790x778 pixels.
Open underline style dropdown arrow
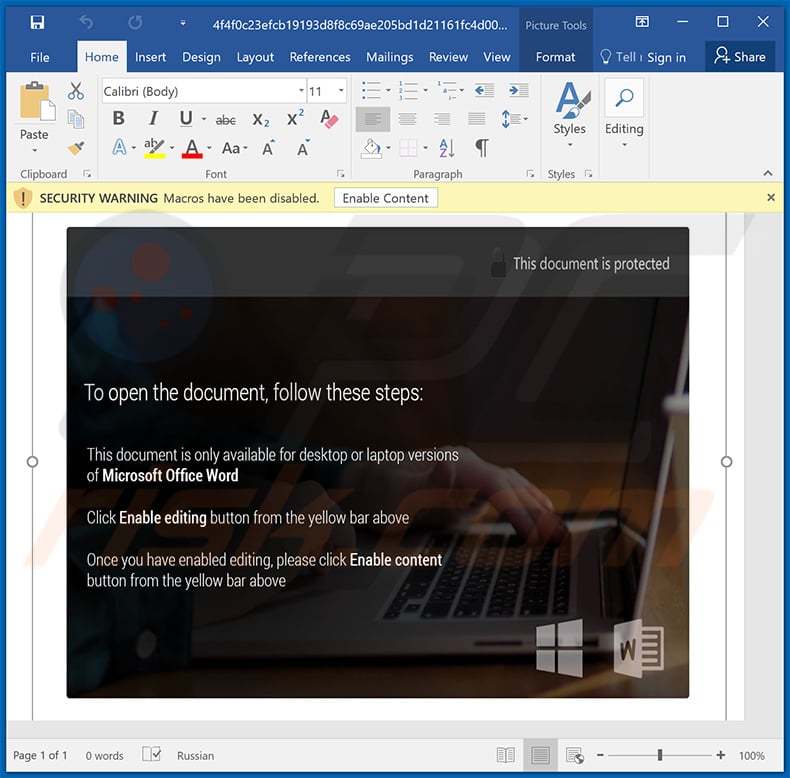[204, 119]
